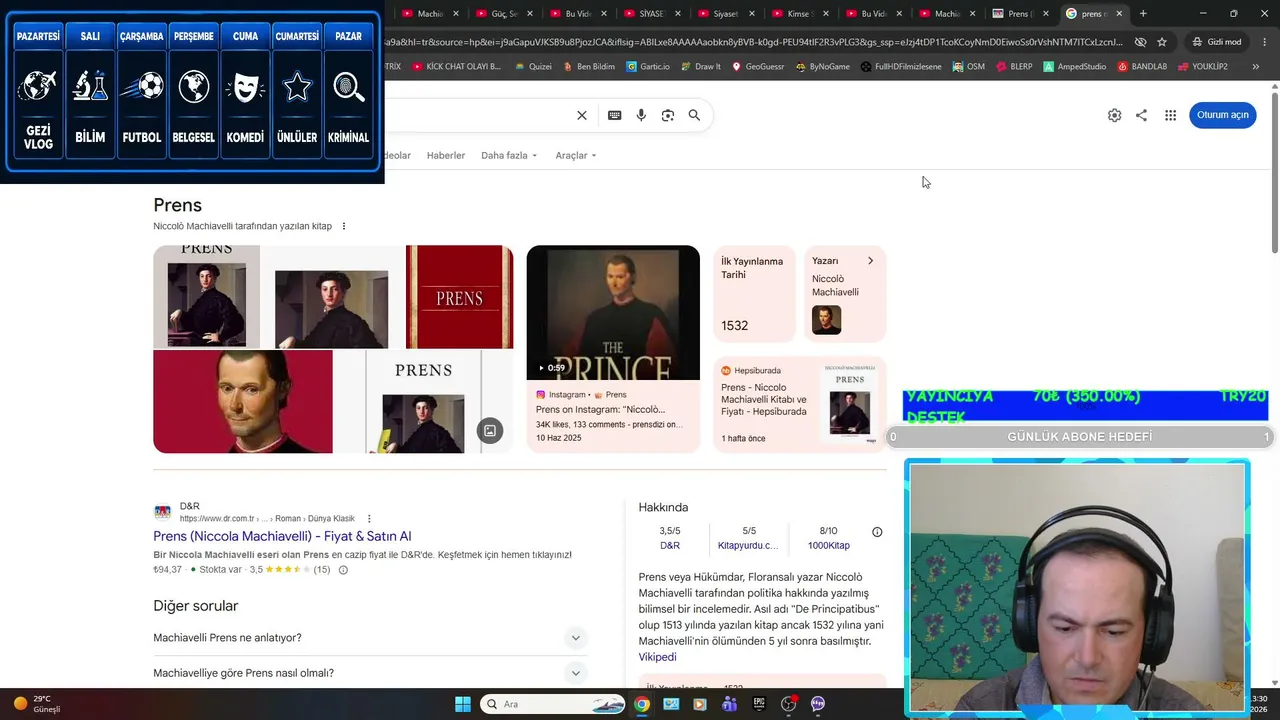Open the FullHDFilmizlesene bookmark

[901, 66]
